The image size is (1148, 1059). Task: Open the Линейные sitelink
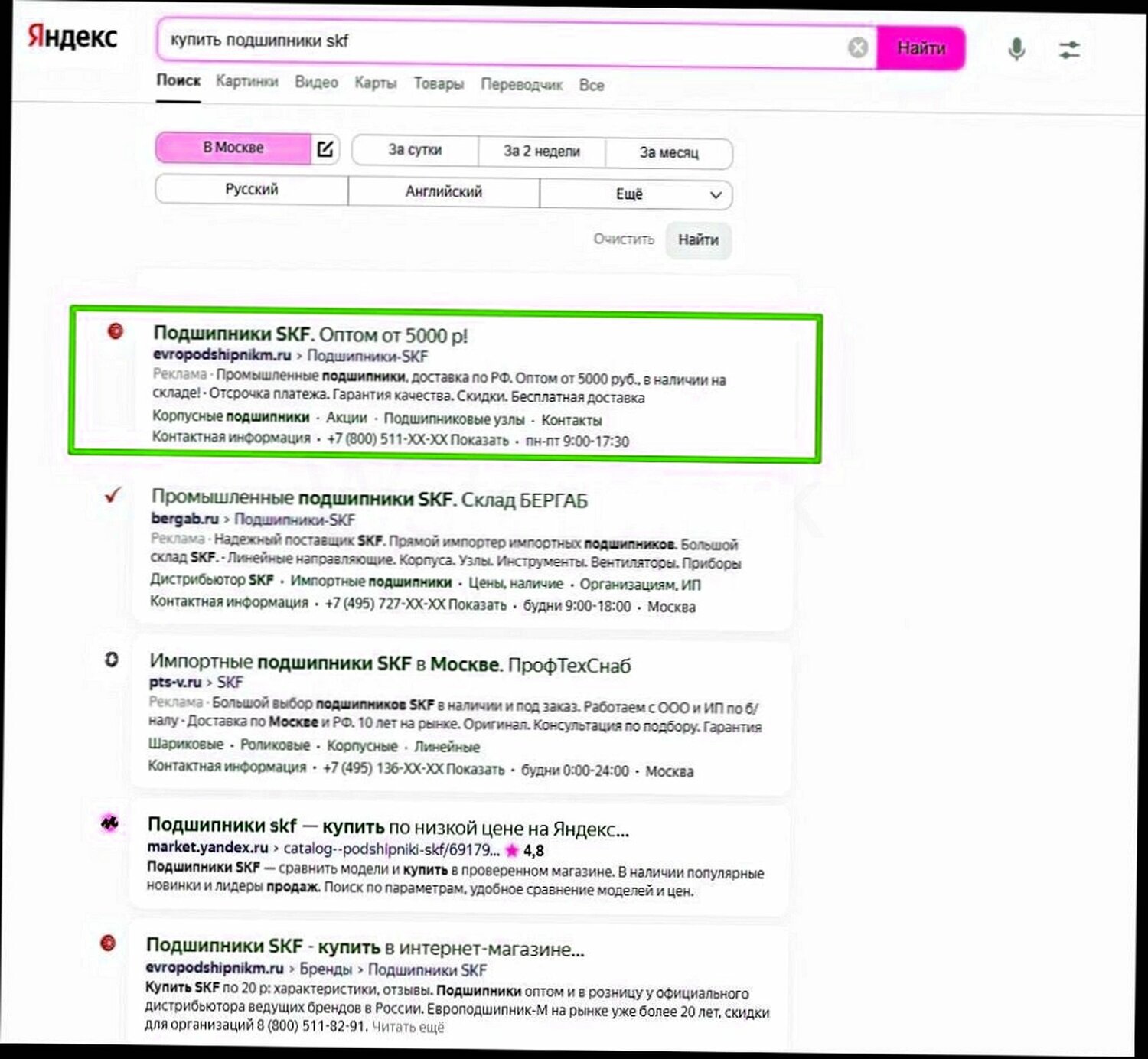click(447, 747)
